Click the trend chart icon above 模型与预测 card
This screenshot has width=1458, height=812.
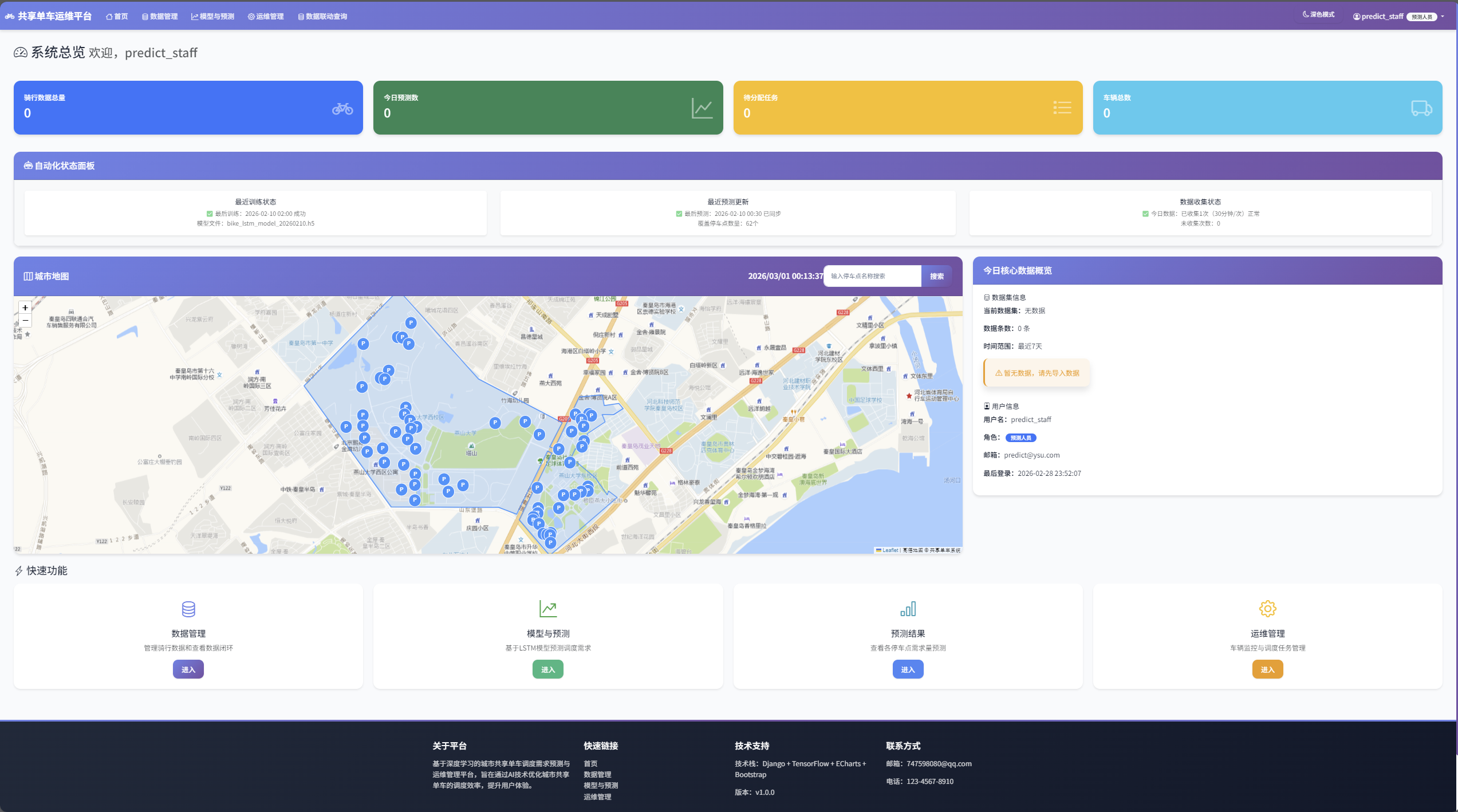point(548,609)
